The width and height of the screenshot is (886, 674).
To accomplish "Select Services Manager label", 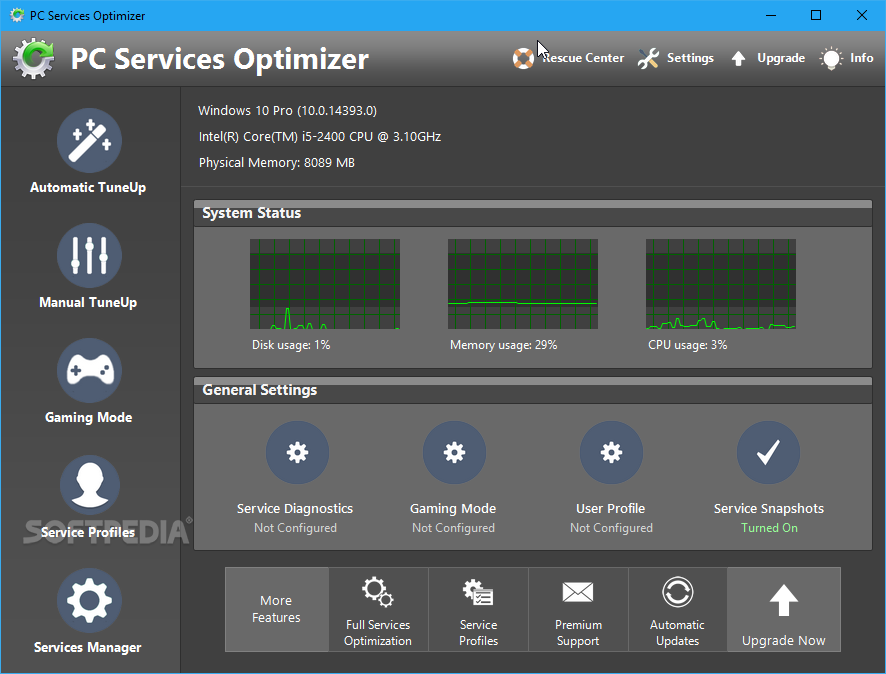I will [88, 647].
